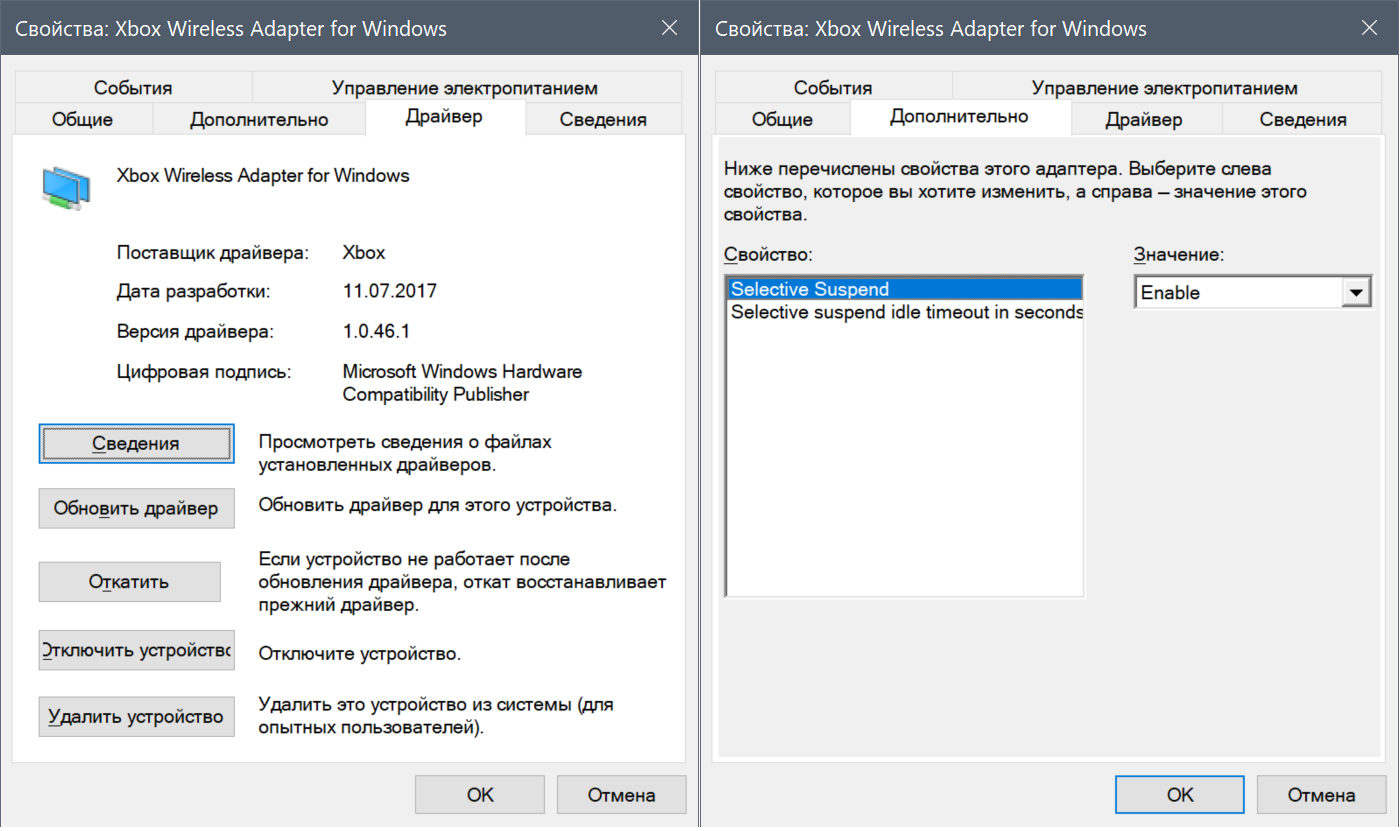The image size is (1400, 831).
Task: Open События tab in the driver info dialog
Action: (133, 88)
